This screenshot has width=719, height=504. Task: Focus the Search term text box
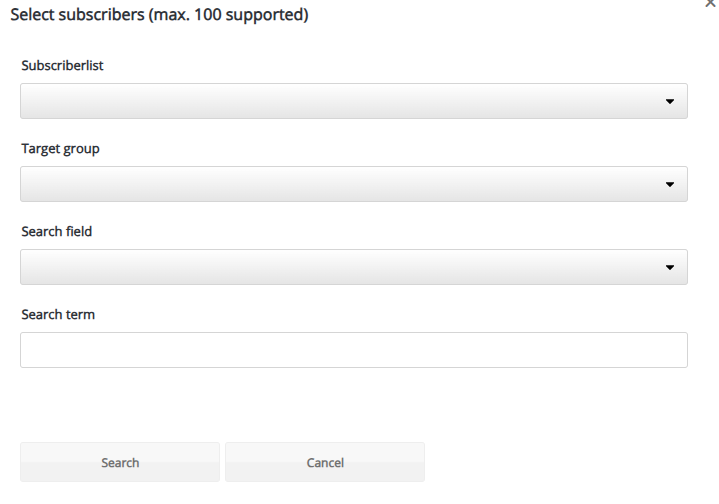pyautogui.click(x=354, y=350)
